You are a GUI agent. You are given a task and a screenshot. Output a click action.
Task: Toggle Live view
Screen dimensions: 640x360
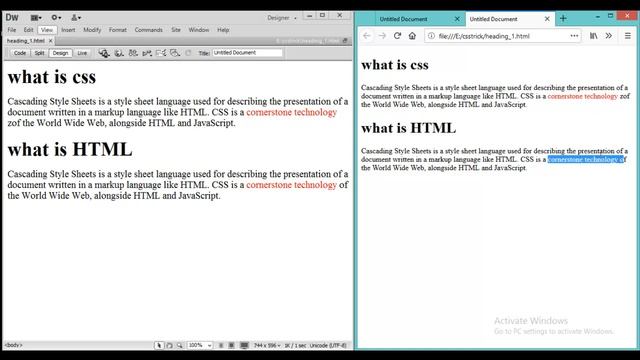point(82,53)
